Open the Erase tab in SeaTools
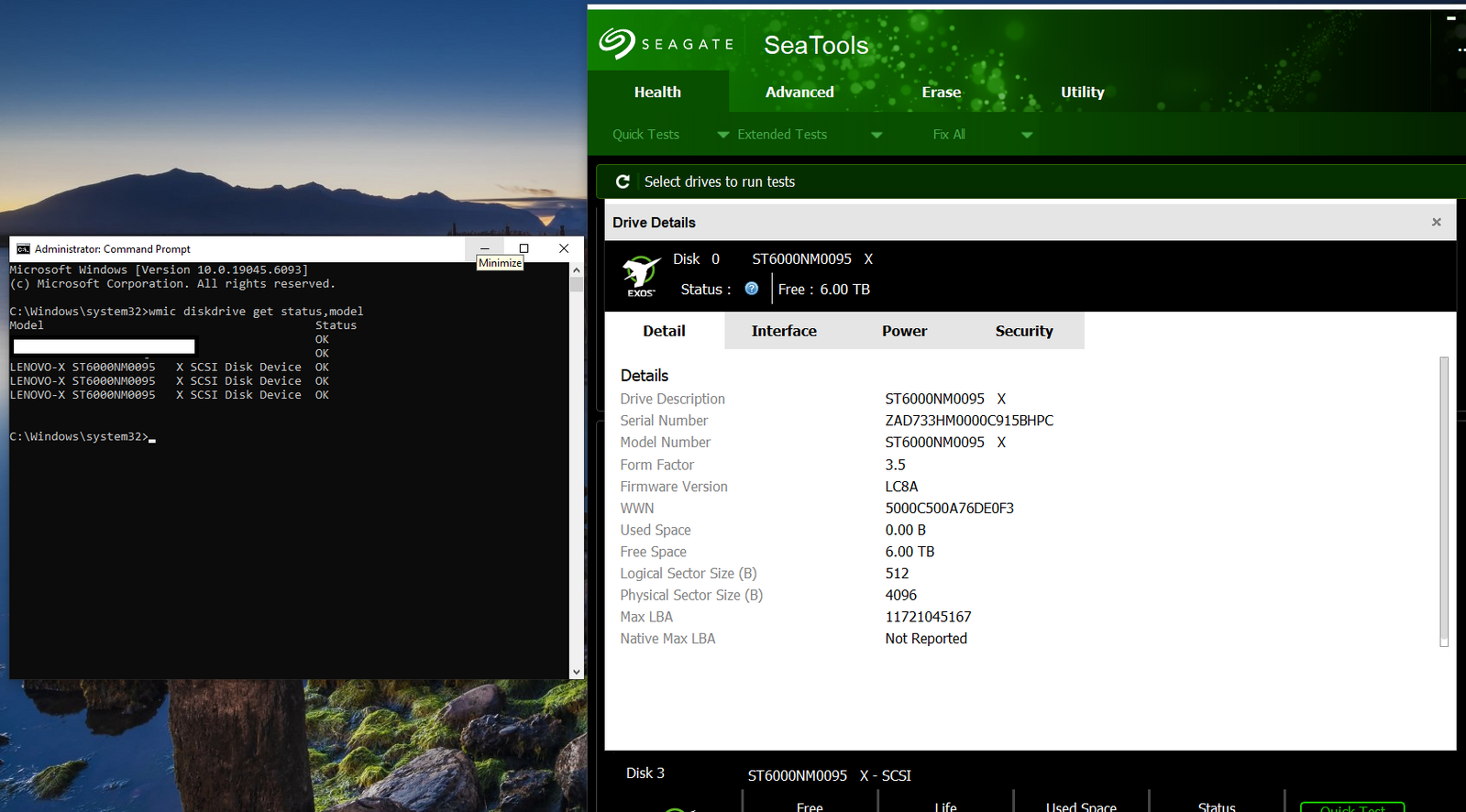 [942, 92]
